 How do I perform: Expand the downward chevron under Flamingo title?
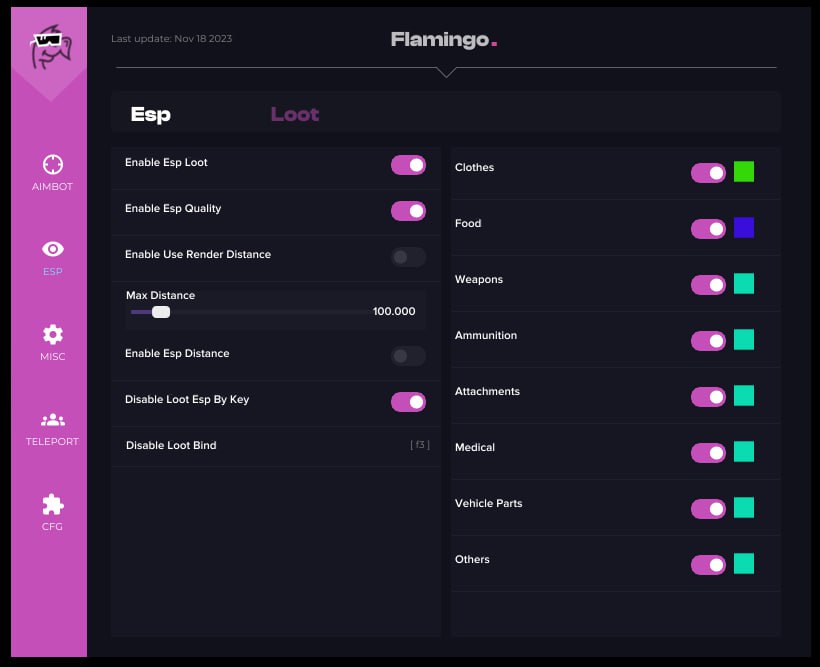446,72
